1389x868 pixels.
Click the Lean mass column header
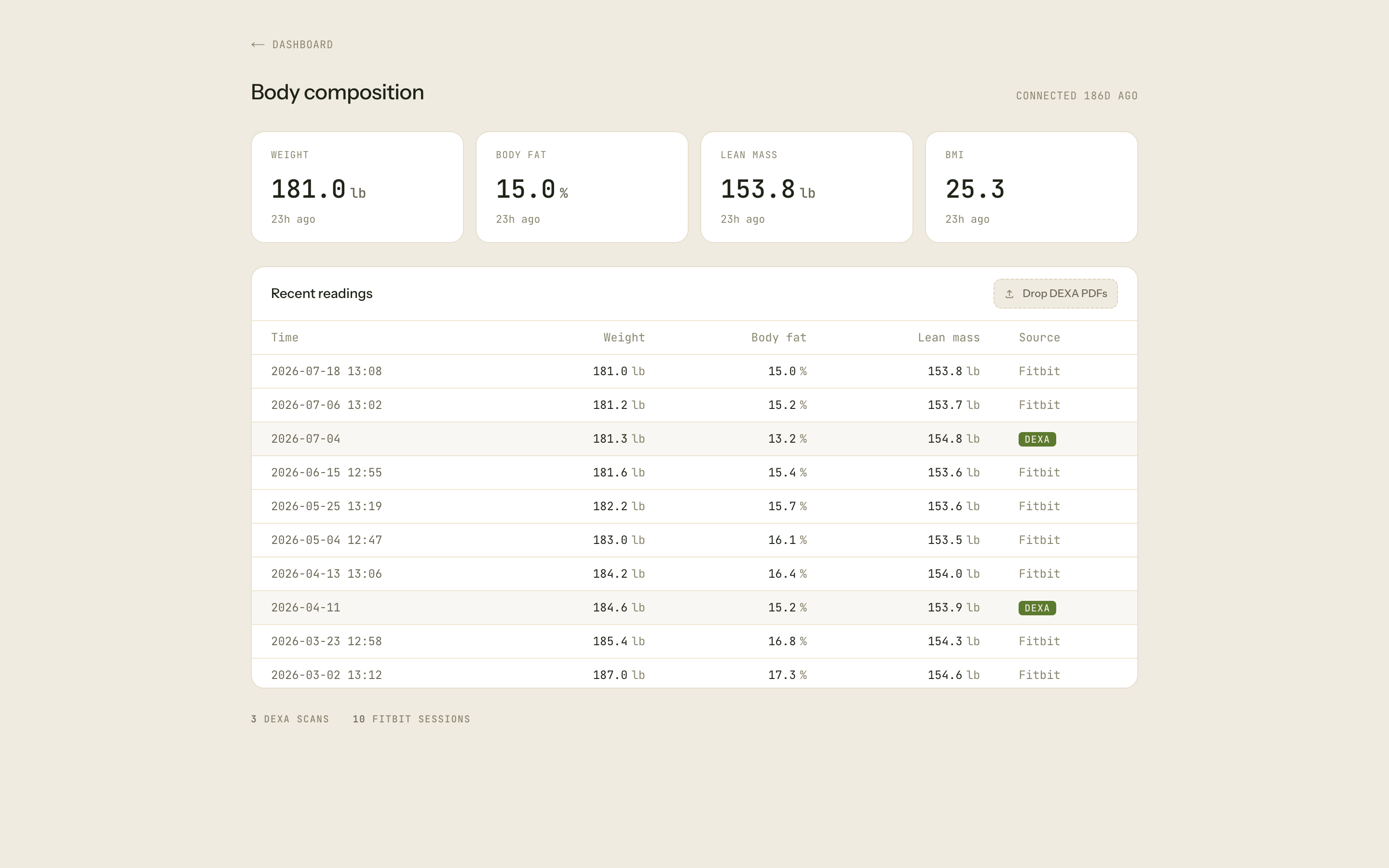948,338
